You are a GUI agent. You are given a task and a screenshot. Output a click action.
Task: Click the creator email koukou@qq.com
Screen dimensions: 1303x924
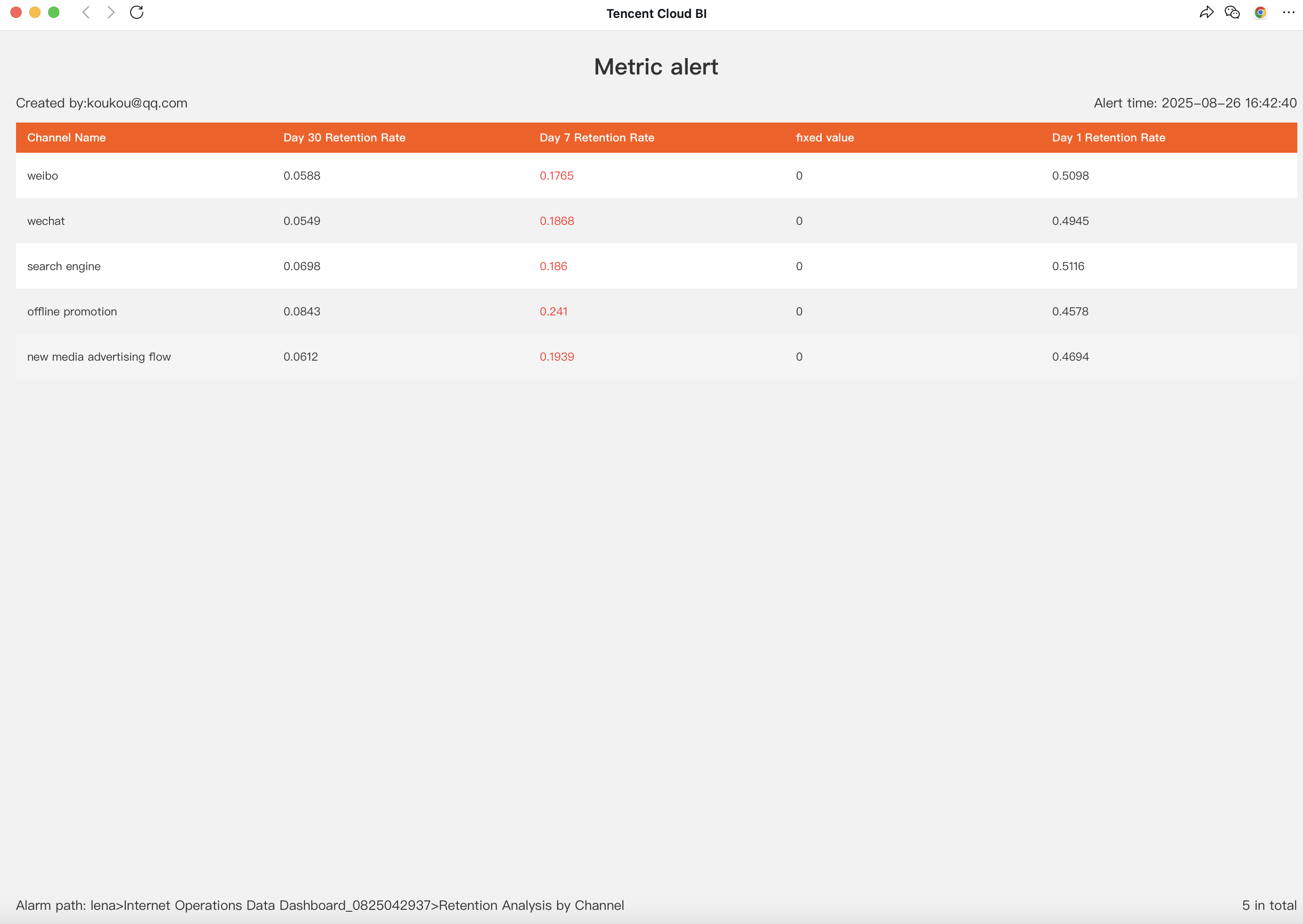click(x=137, y=103)
